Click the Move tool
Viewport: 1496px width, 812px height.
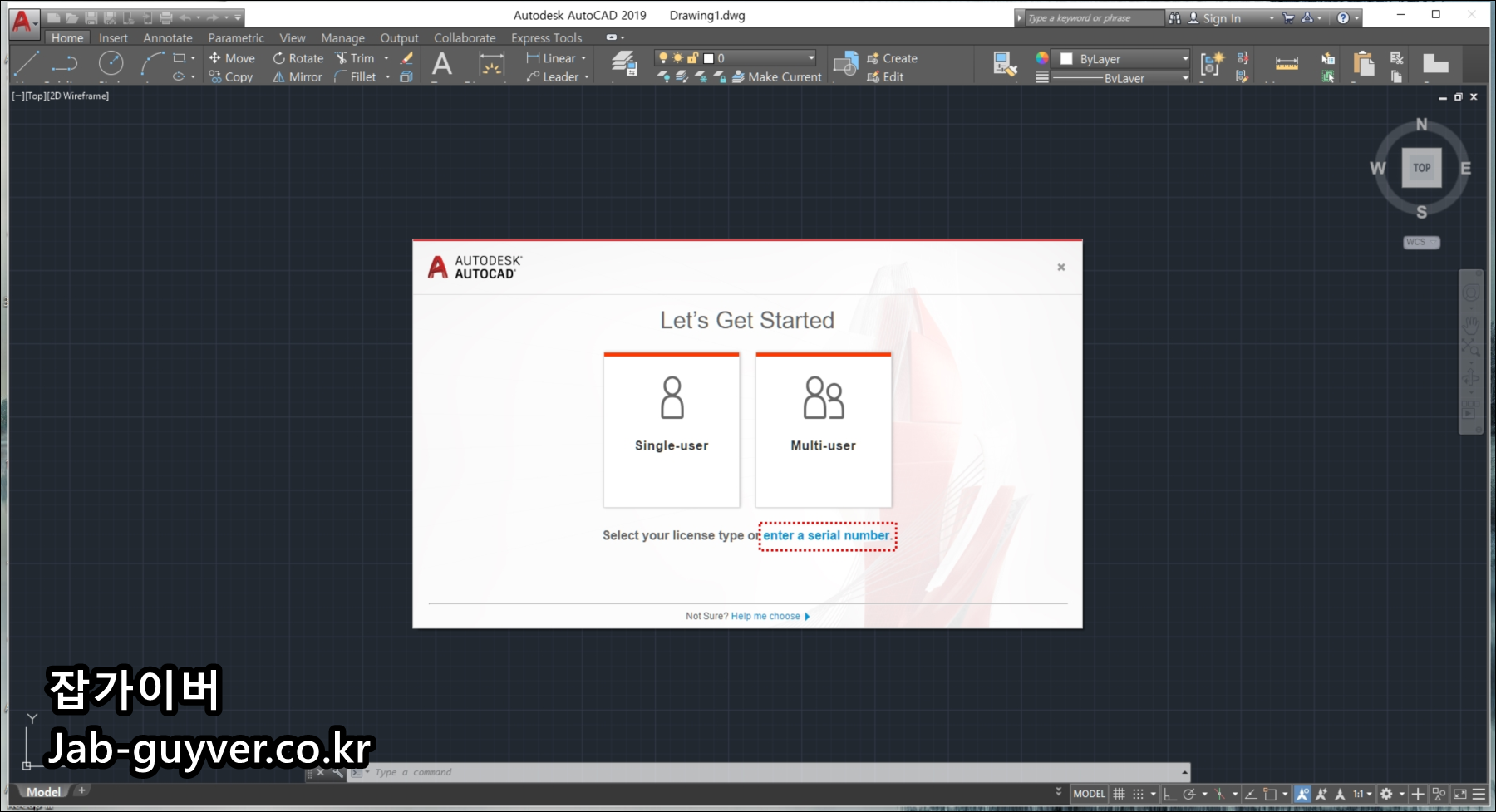pyautogui.click(x=232, y=58)
